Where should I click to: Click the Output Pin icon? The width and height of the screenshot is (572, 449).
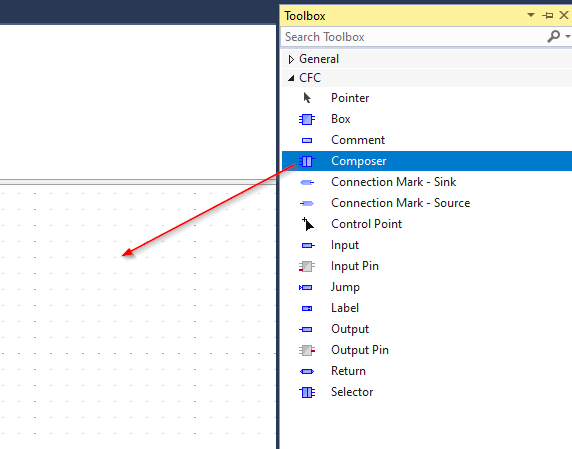point(307,351)
